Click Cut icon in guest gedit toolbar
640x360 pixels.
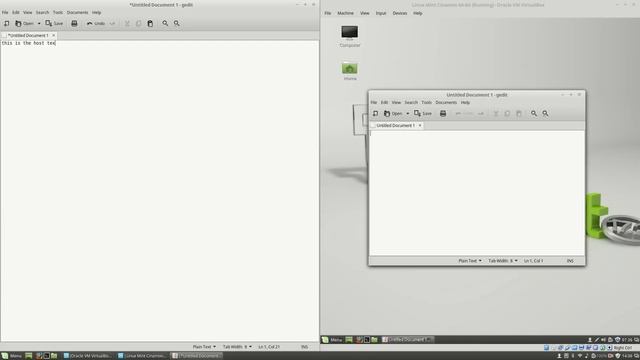point(496,113)
